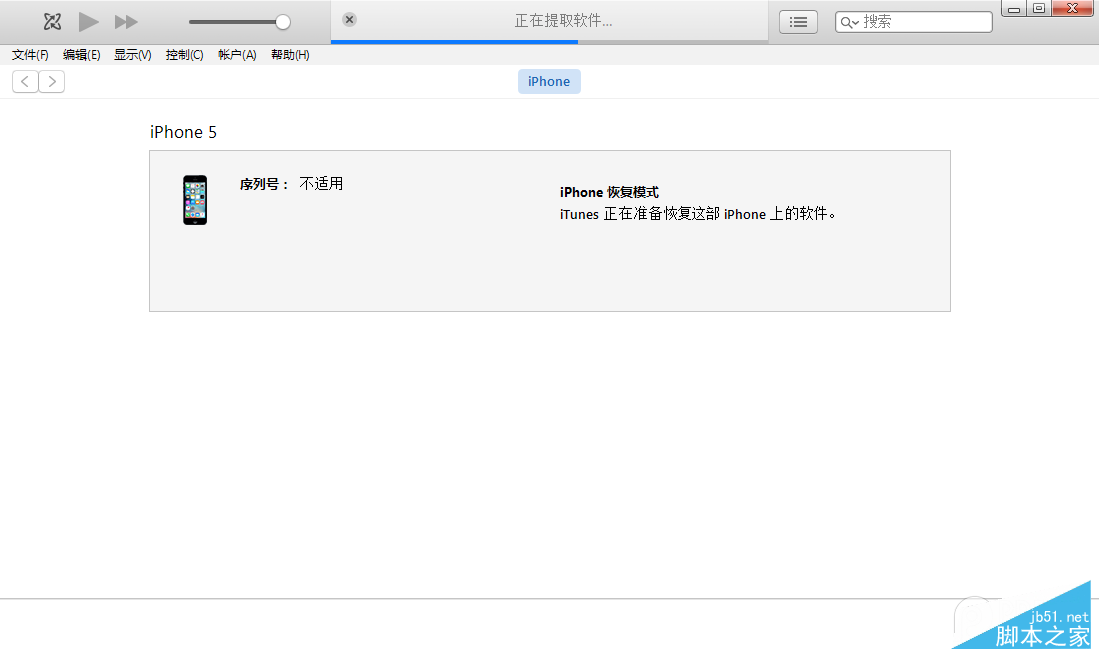Click the 序列号 serial number label
Image resolution: width=1099 pixels, height=655 pixels.
click(x=264, y=184)
